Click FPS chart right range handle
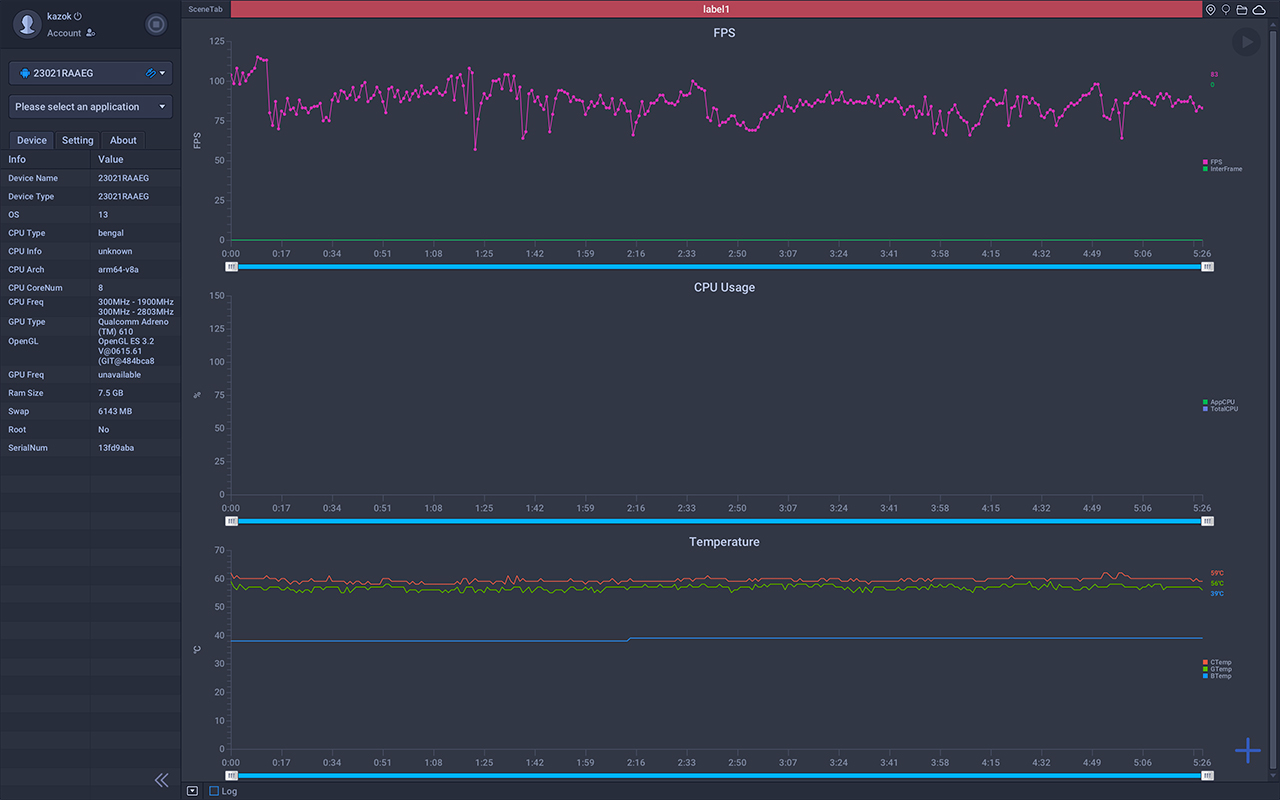The width and height of the screenshot is (1280, 800). pos(1207,267)
